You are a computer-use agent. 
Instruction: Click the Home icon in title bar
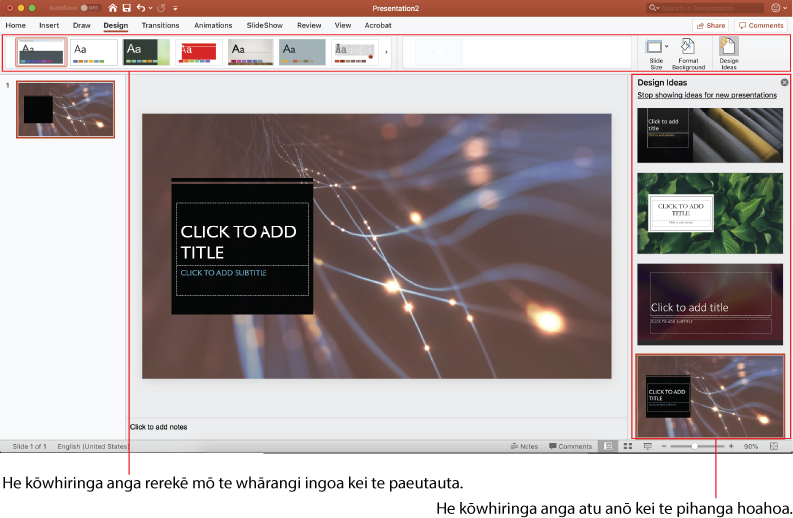tap(113, 8)
